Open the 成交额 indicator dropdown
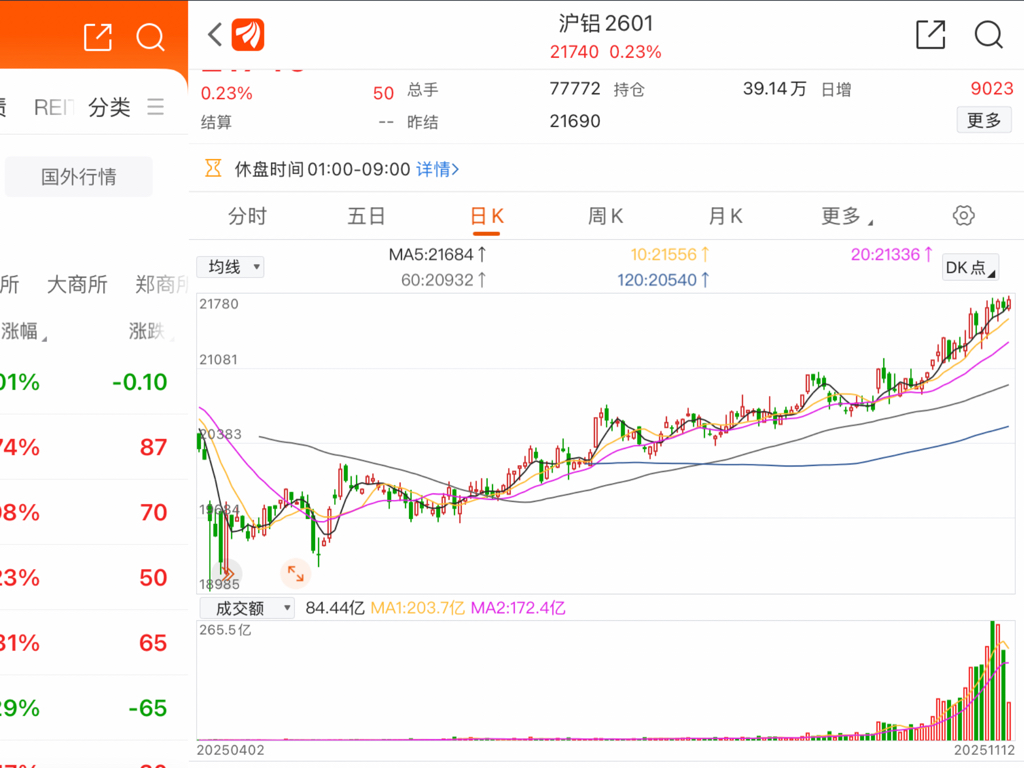Screen dimensions: 1024x768 247,608
